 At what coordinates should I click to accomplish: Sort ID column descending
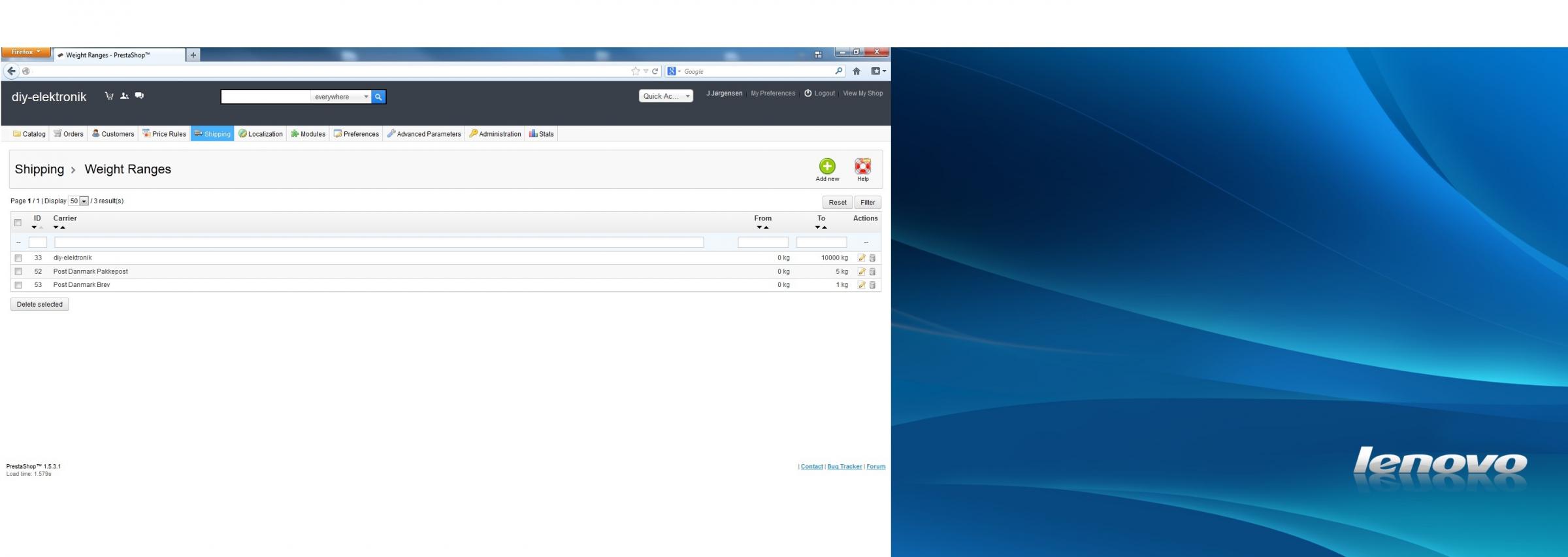click(34, 228)
